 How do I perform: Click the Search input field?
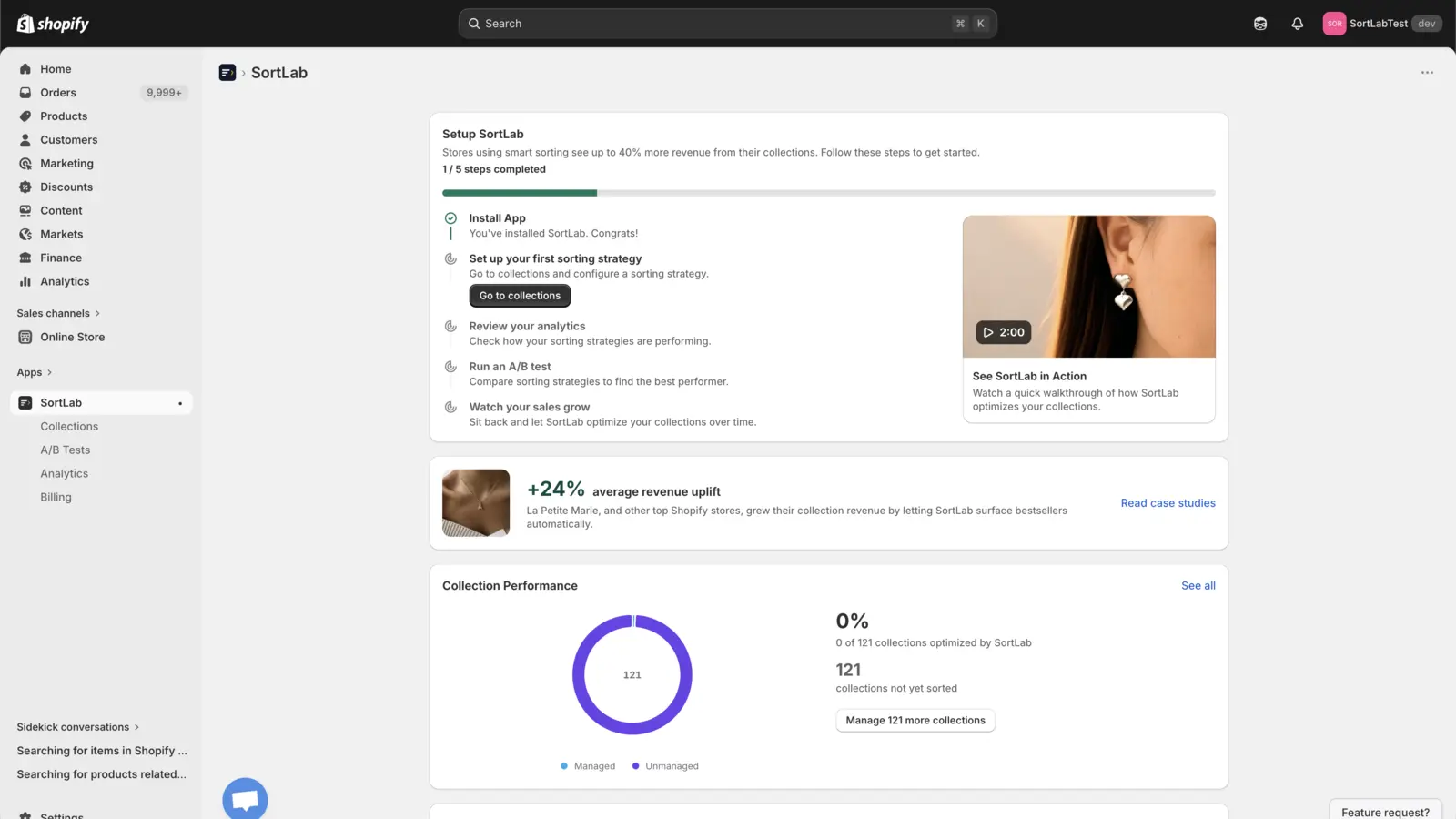tap(727, 24)
